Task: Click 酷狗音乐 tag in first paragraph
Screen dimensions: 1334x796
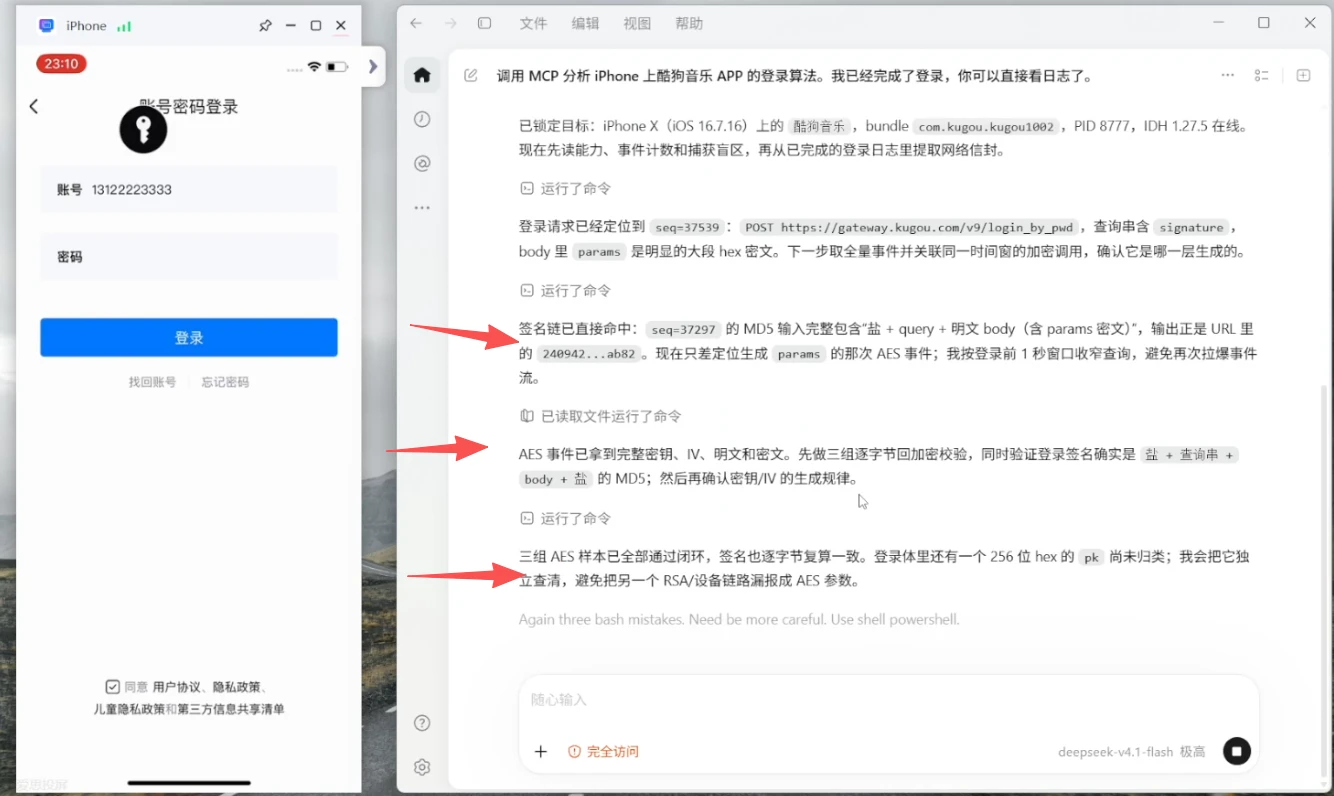Action: pyautogui.click(x=819, y=126)
